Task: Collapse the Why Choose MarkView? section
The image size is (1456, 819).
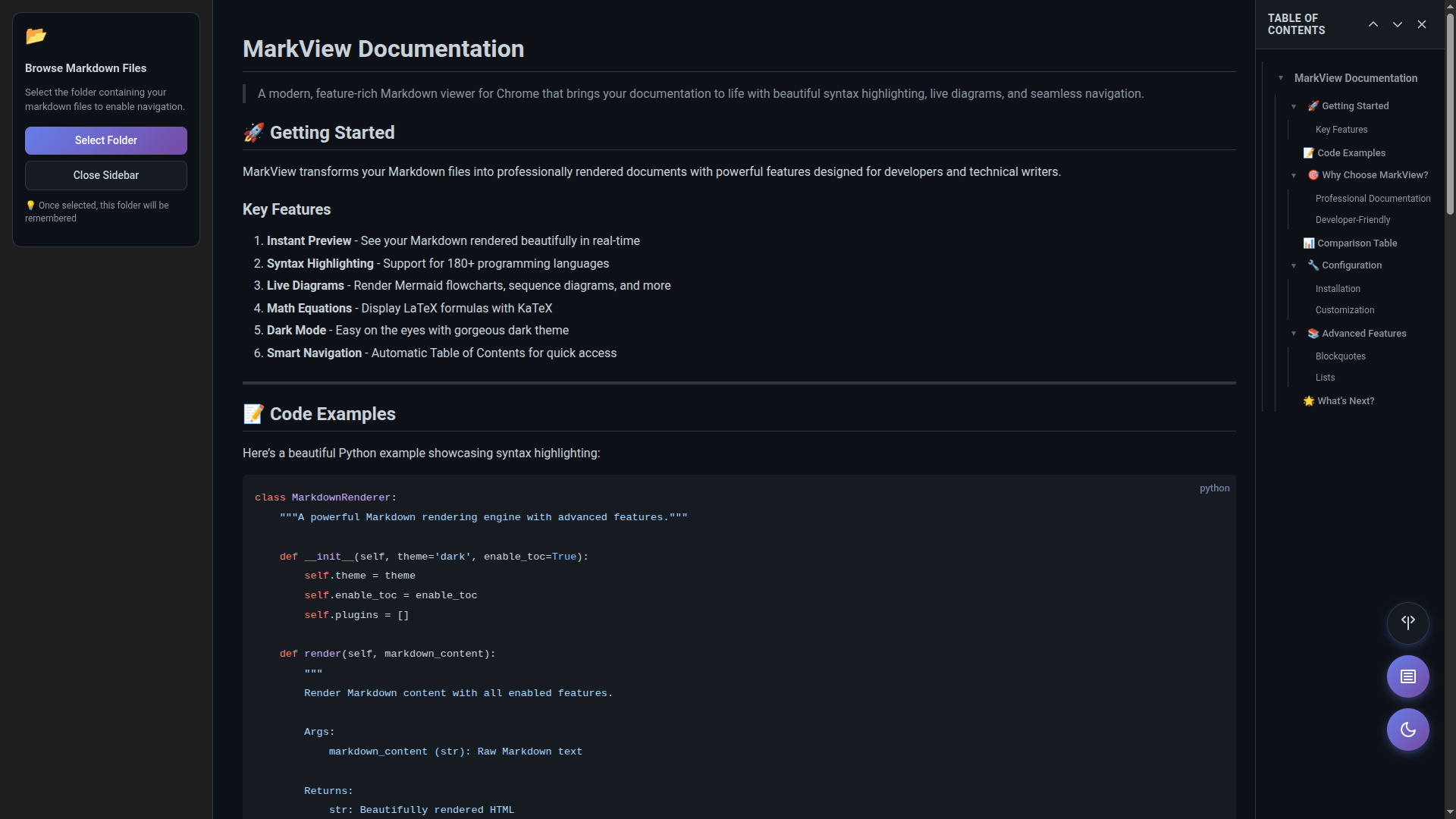Action: (x=1294, y=174)
